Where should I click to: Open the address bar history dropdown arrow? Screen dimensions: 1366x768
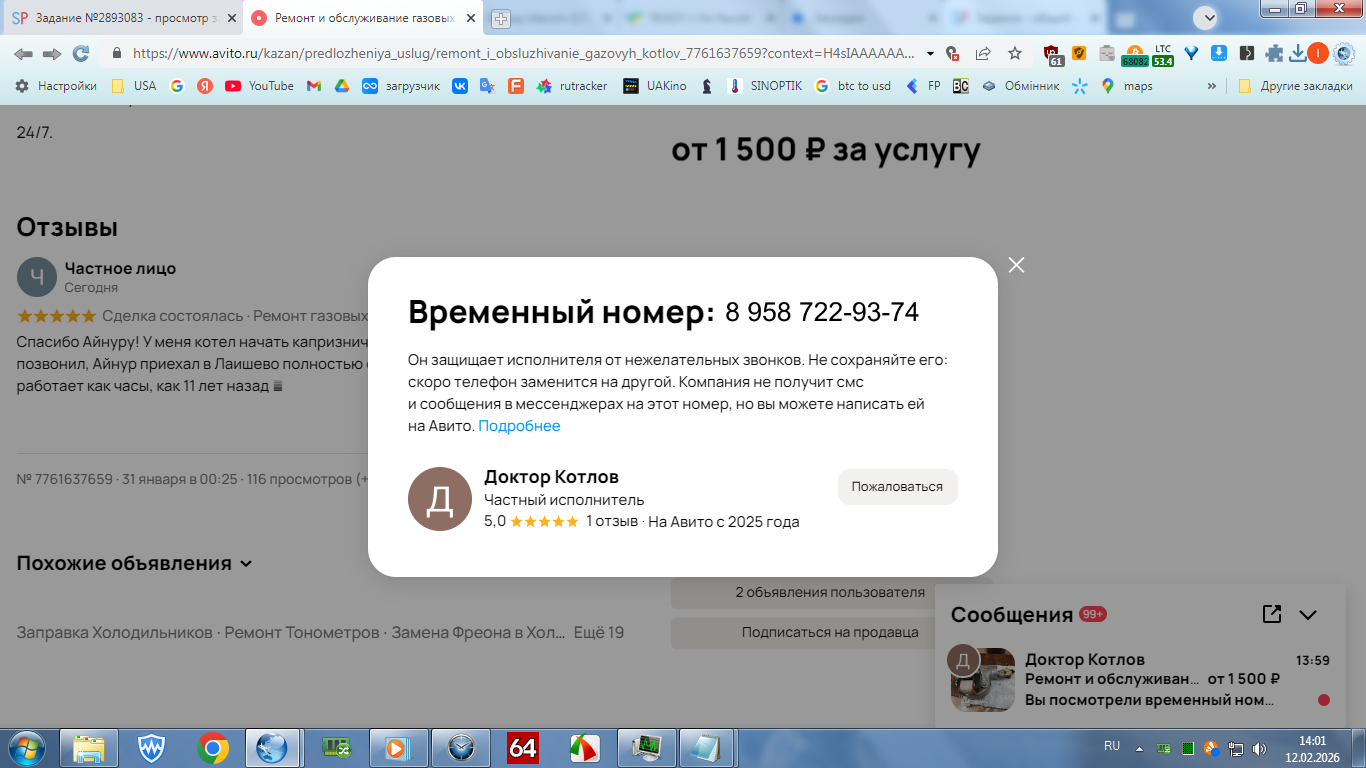click(931, 54)
